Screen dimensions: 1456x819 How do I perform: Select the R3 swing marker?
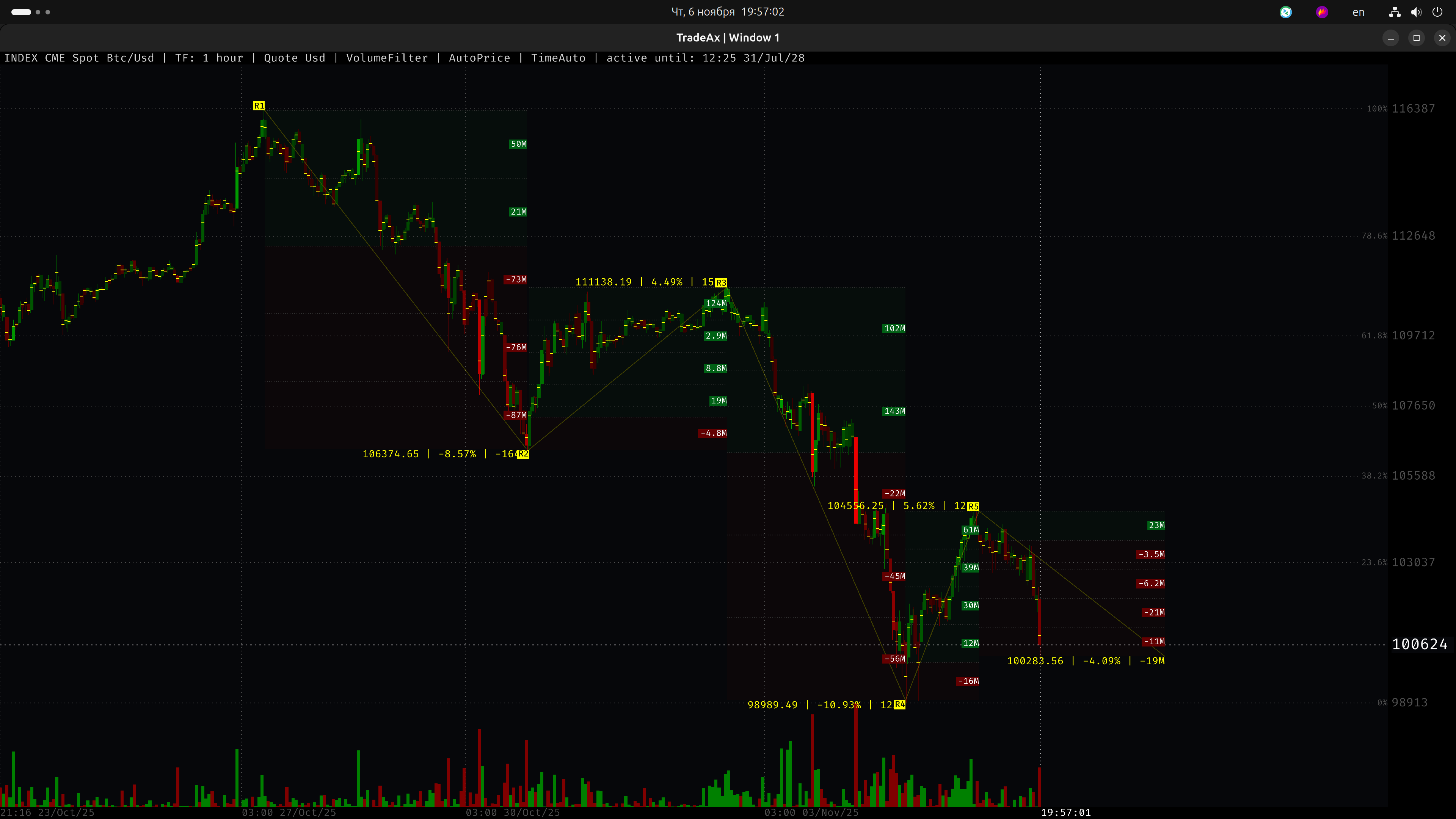(x=721, y=282)
